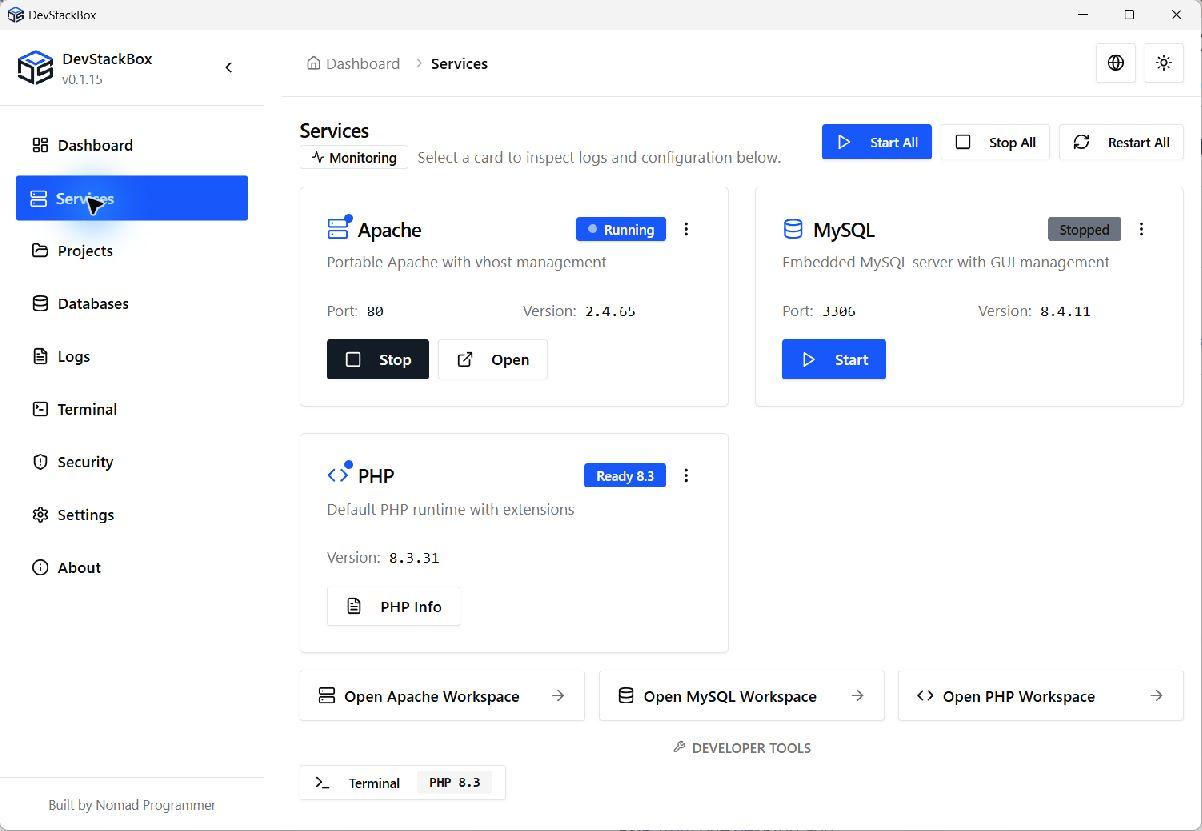Open the PHP card three-dot menu

pyautogui.click(x=686, y=475)
